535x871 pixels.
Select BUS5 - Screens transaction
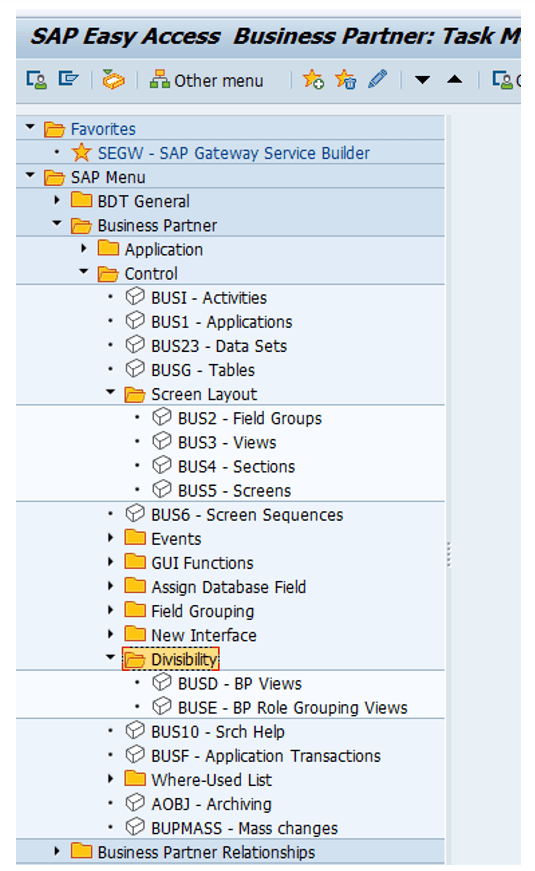(x=234, y=490)
